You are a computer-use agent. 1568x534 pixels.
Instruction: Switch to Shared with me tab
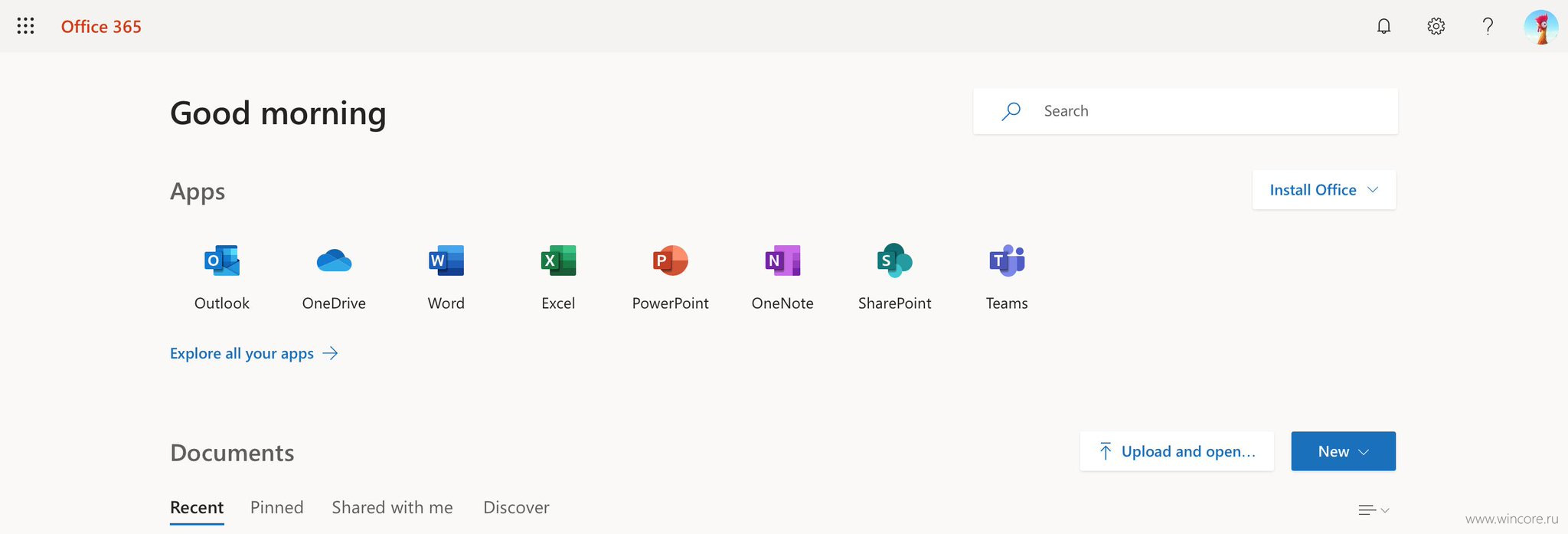click(x=392, y=507)
